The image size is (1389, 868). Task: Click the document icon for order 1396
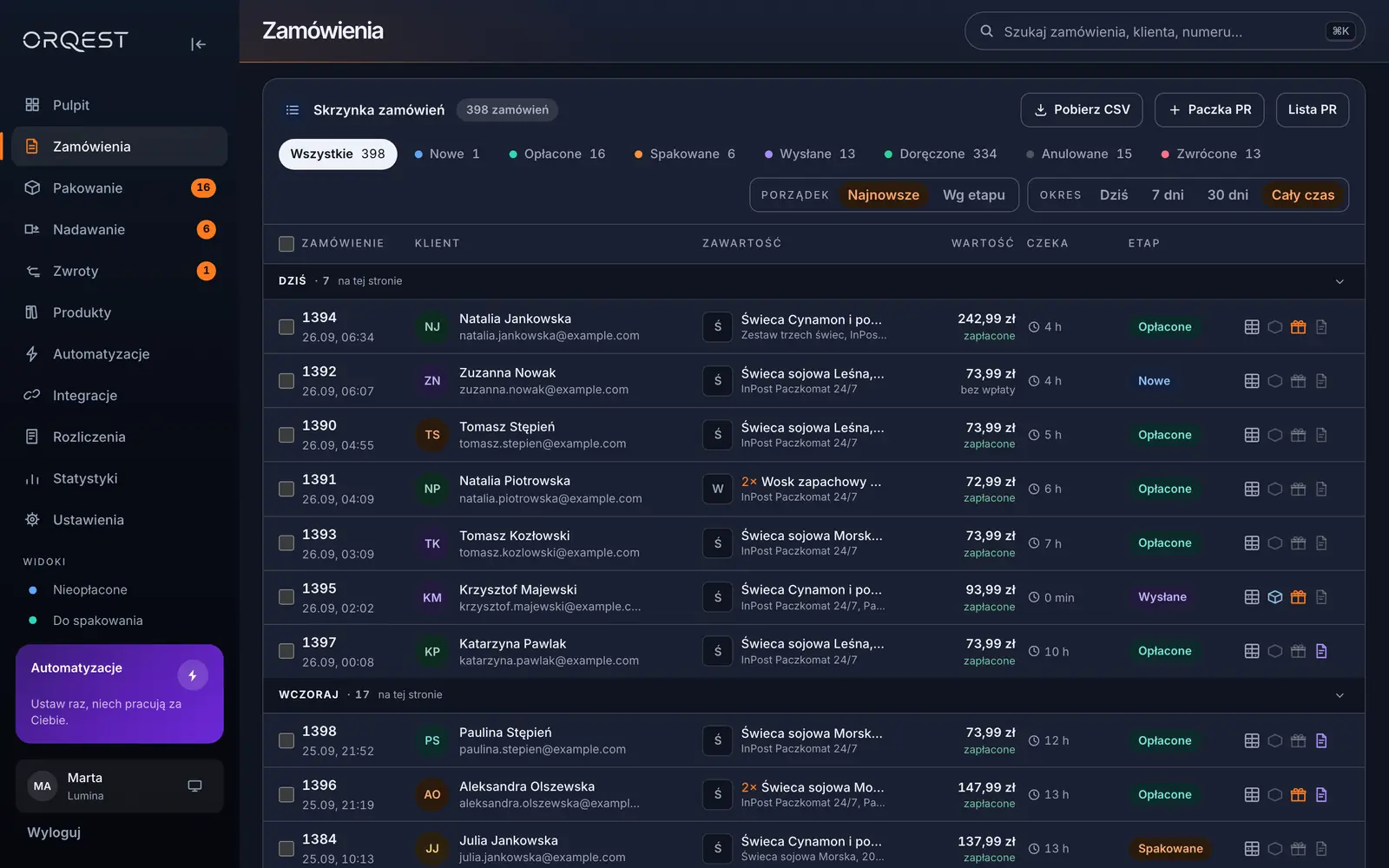pos(1321,795)
